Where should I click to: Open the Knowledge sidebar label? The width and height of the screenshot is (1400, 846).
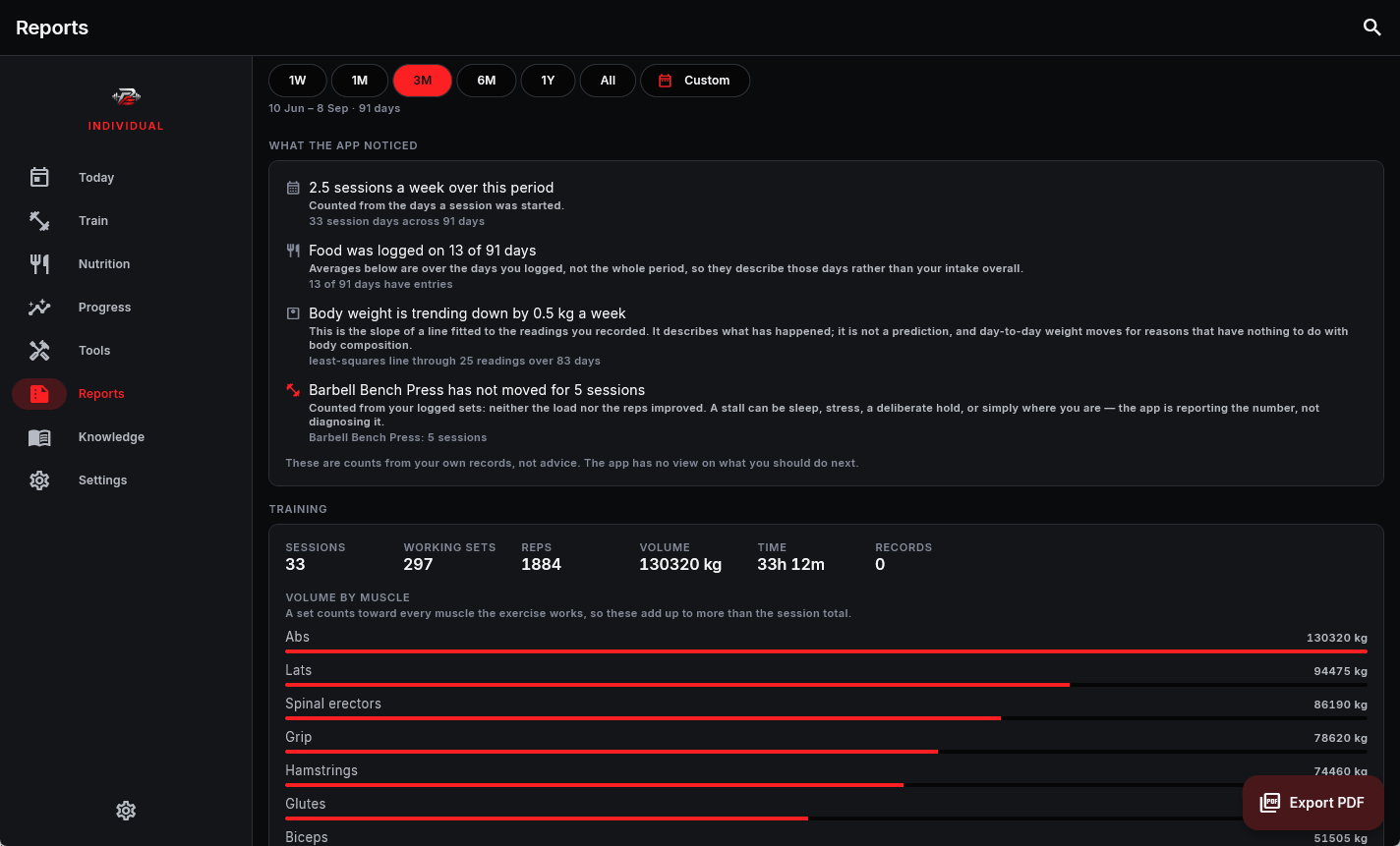tap(111, 437)
